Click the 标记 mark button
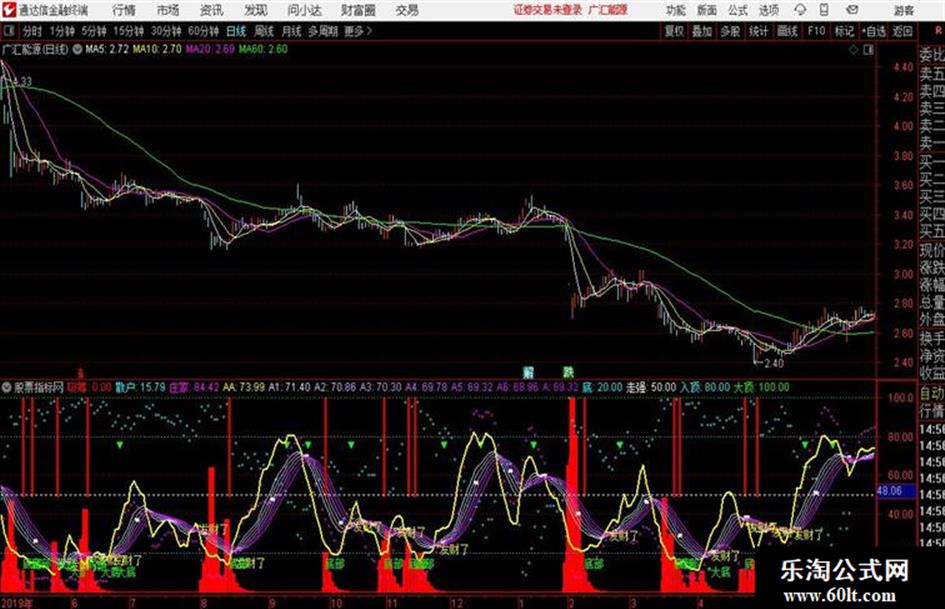The width and height of the screenshot is (945, 609). (x=844, y=31)
